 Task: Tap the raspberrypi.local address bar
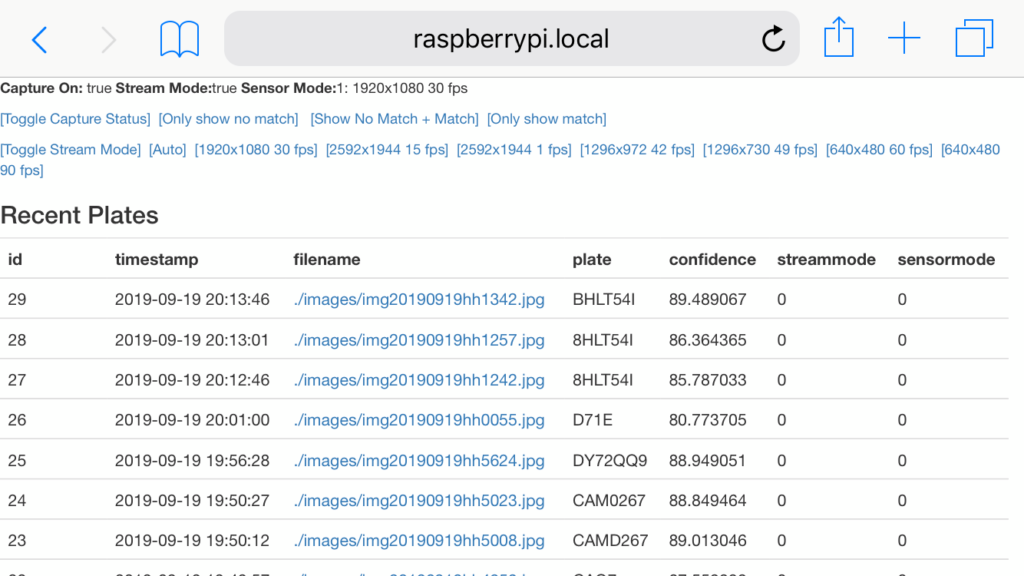pyautogui.click(x=510, y=40)
